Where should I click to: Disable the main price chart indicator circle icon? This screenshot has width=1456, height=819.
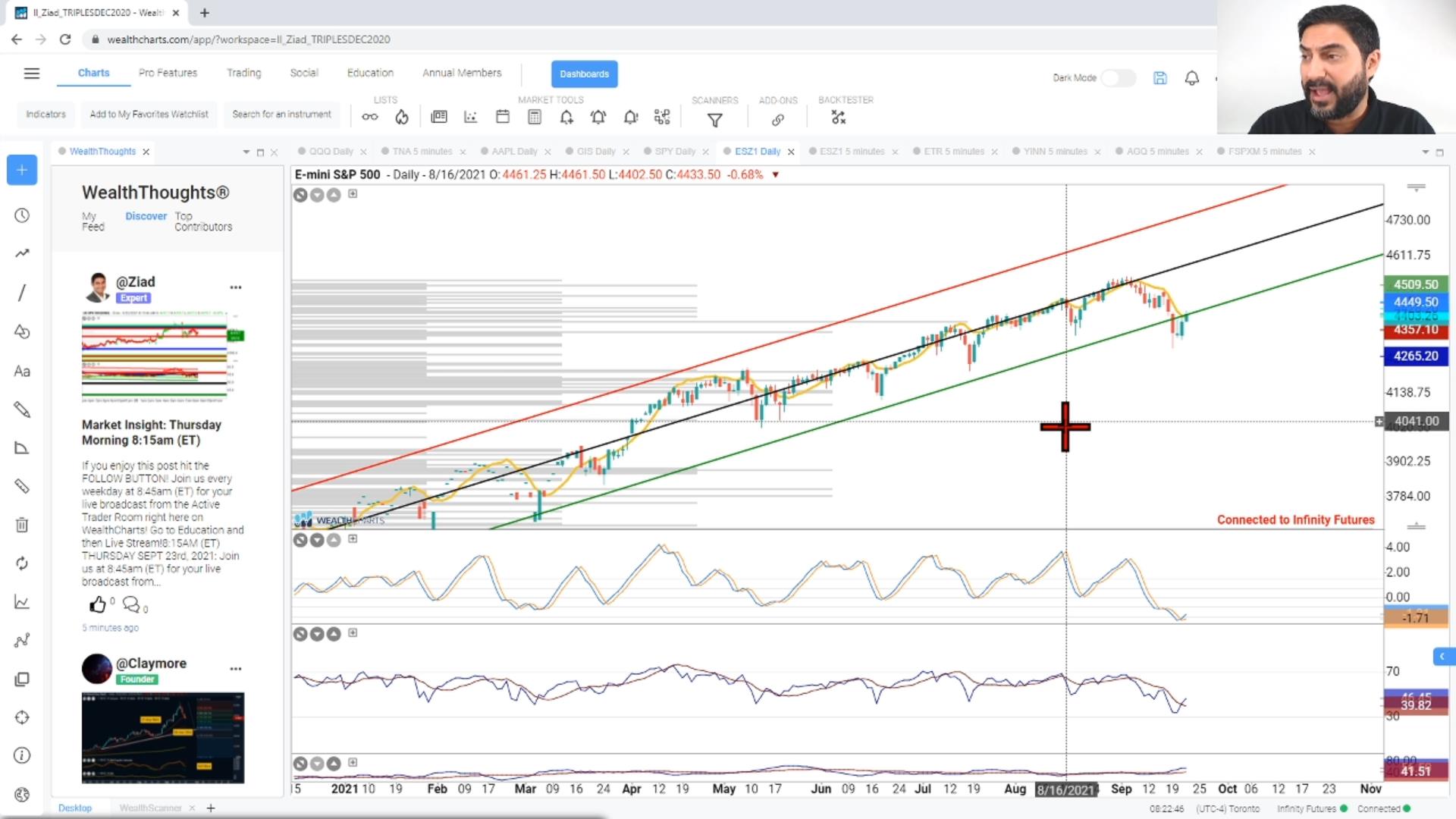point(300,195)
